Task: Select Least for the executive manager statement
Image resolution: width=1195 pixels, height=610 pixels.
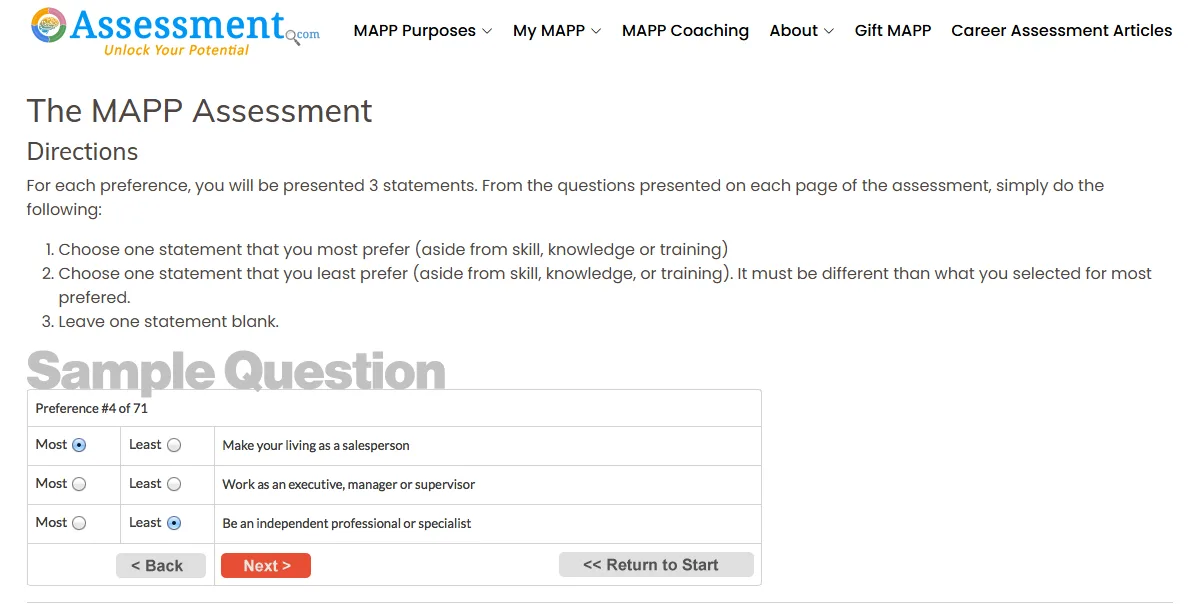Action: (172, 484)
